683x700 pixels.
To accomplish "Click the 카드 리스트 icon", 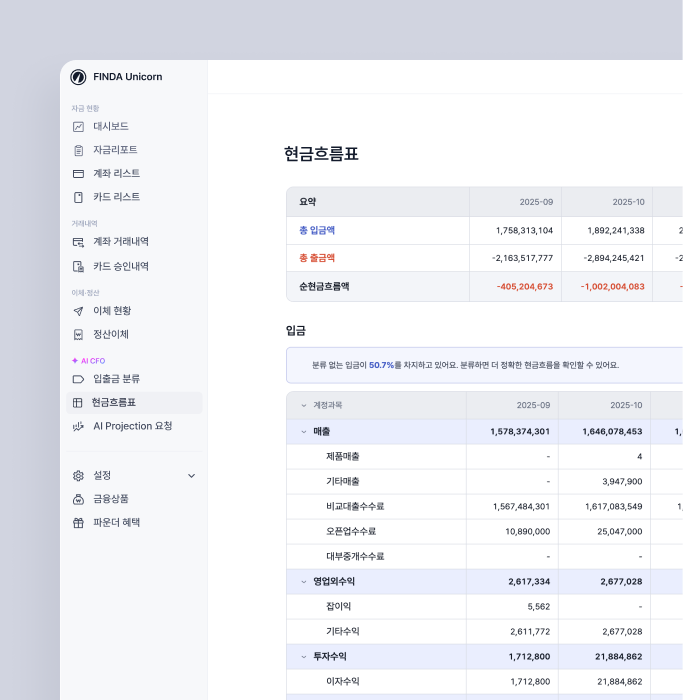I will (x=78, y=197).
